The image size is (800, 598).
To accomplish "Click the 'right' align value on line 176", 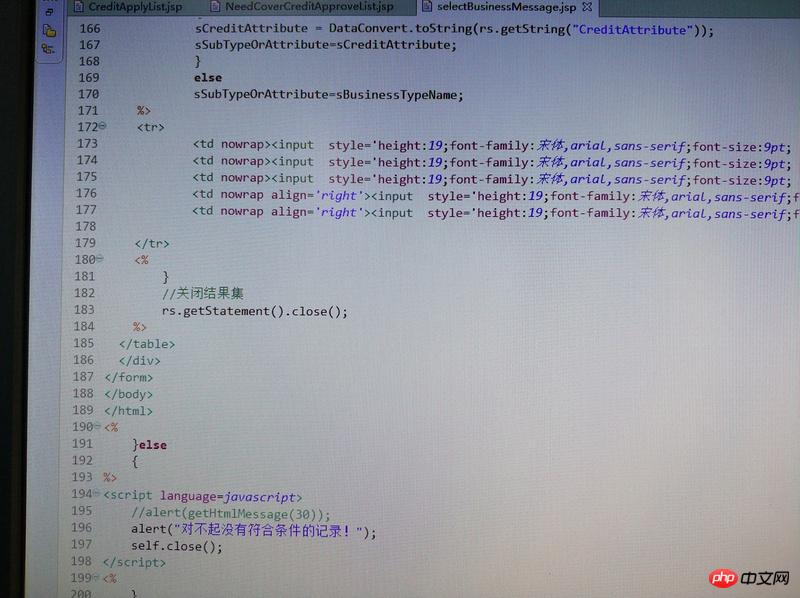I will (x=339, y=196).
